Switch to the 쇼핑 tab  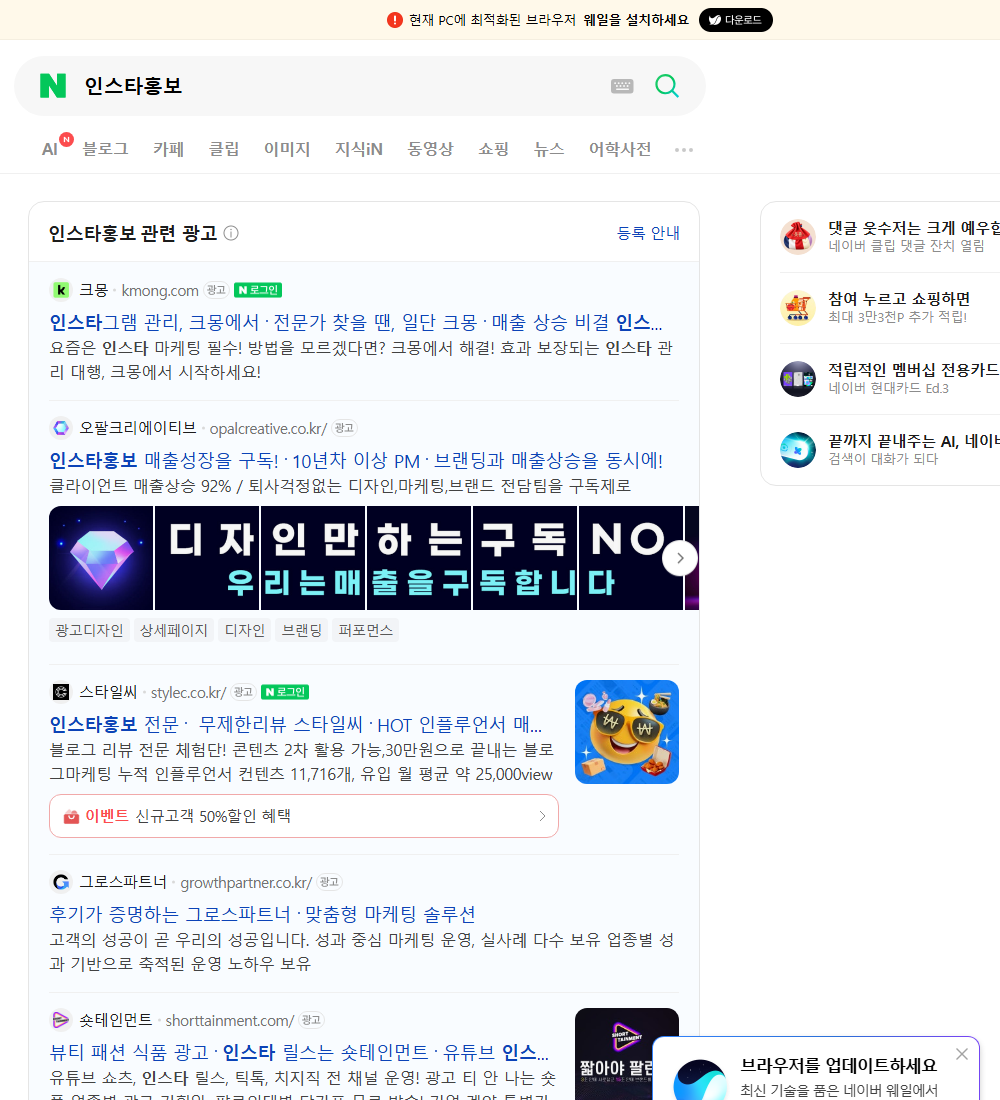(x=493, y=149)
